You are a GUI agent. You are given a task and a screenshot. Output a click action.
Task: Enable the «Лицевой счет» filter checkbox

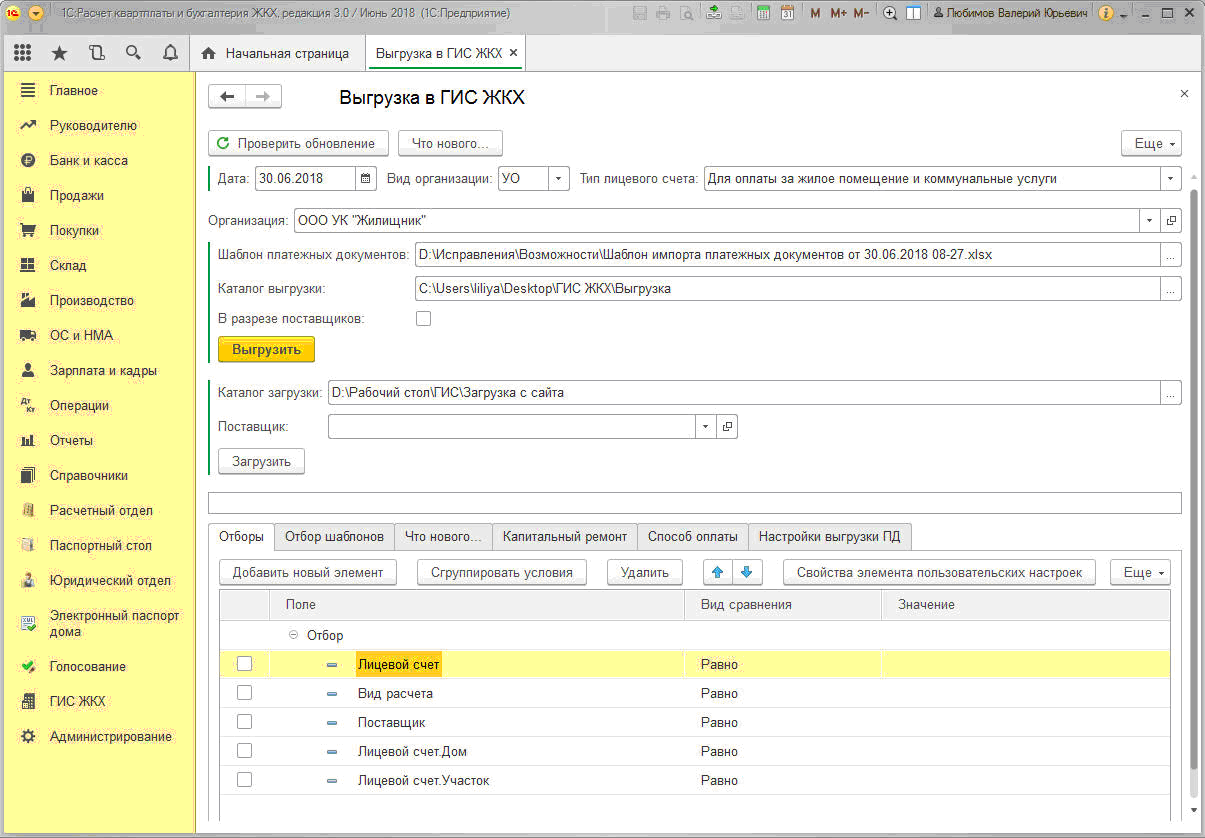pos(244,663)
